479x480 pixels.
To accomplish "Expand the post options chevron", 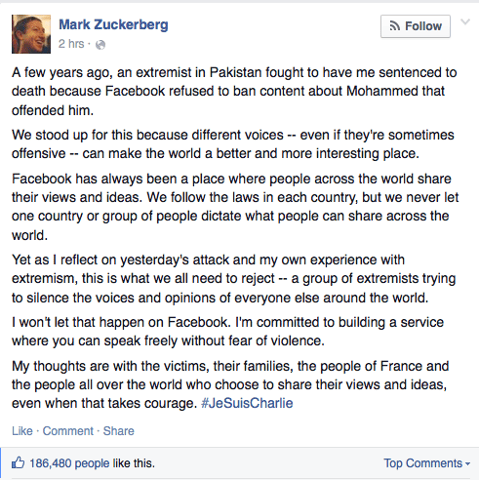I will (465, 22).
